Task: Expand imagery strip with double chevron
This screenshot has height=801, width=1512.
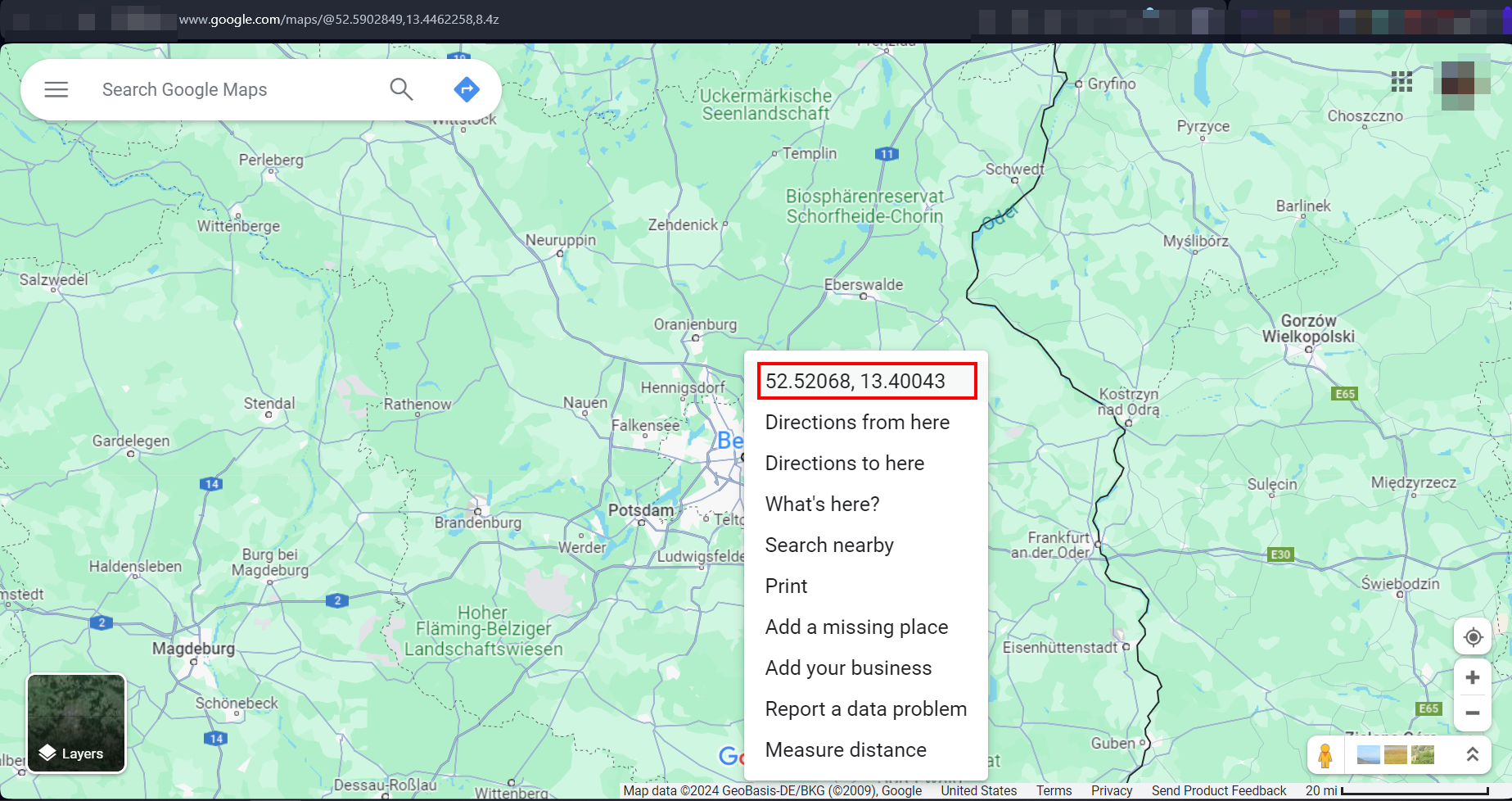Action: [x=1472, y=754]
